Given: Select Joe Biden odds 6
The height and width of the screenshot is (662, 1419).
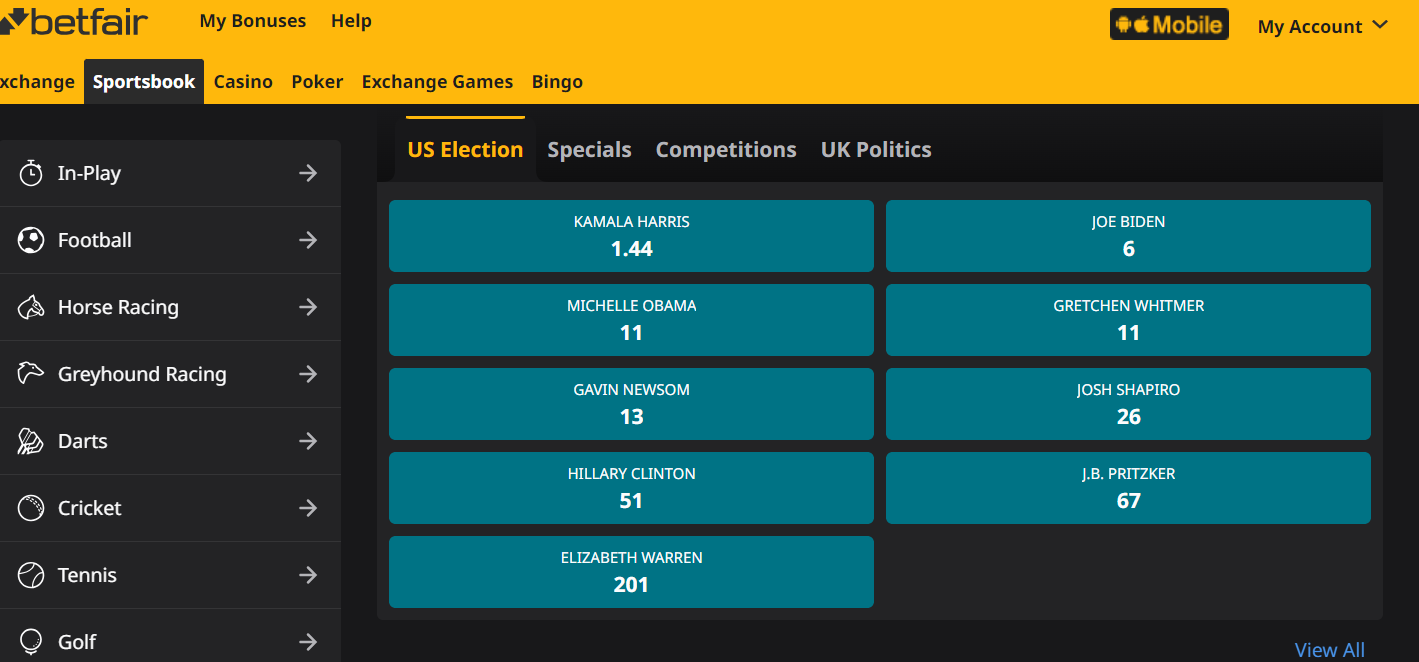Looking at the screenshot, I should [x=1128, y=236].
